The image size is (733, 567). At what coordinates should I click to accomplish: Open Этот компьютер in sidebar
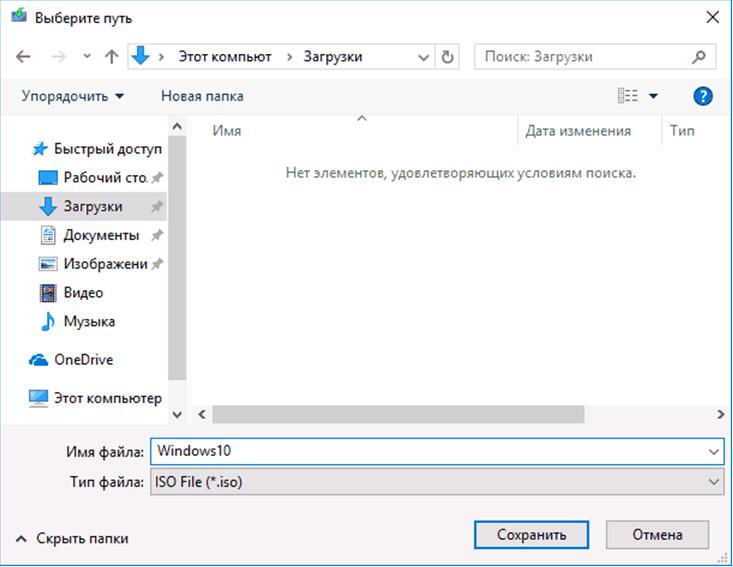click(x=107, y=398)
